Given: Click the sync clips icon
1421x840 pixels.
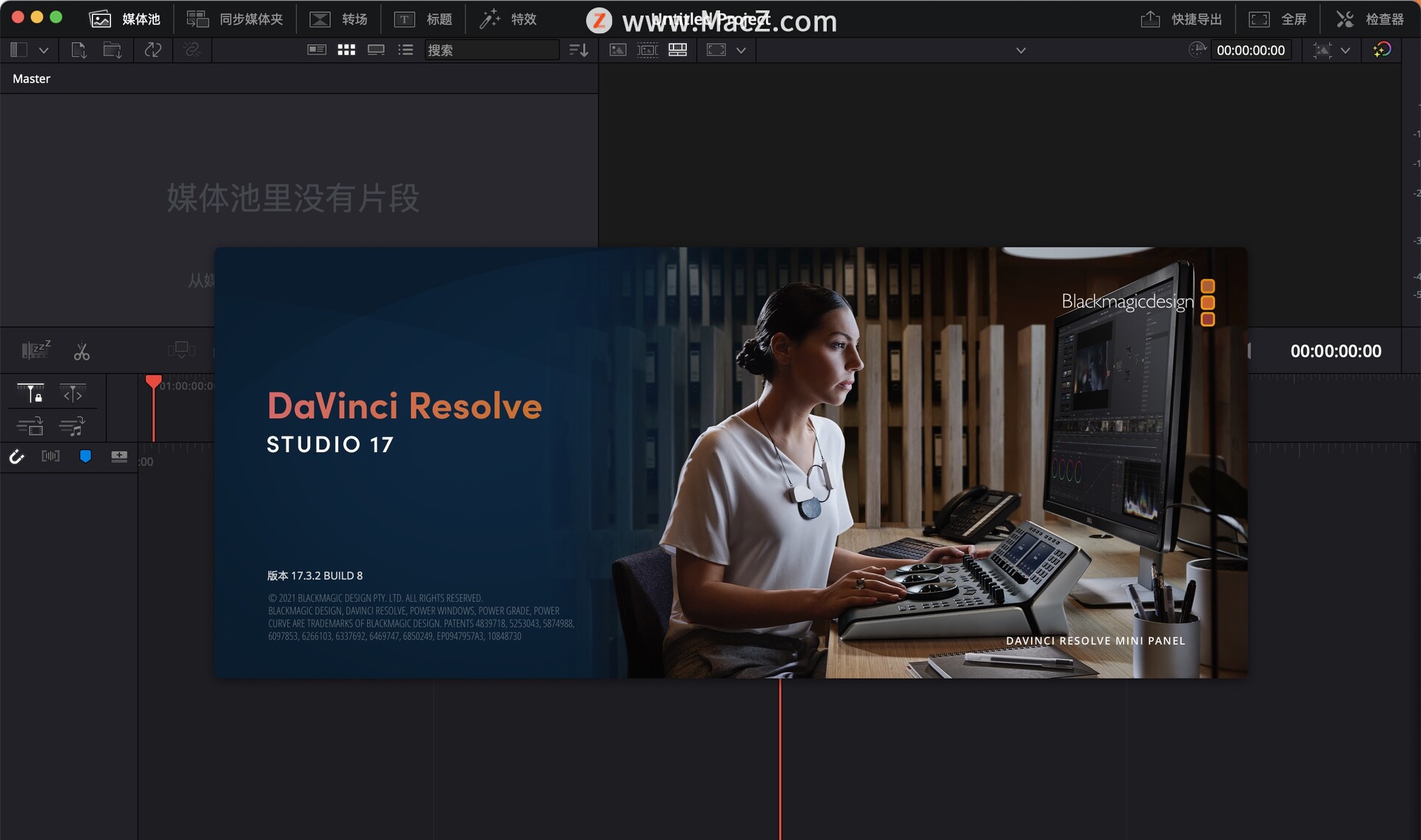Looking at the screenshot, I should (x=153, y=50).
